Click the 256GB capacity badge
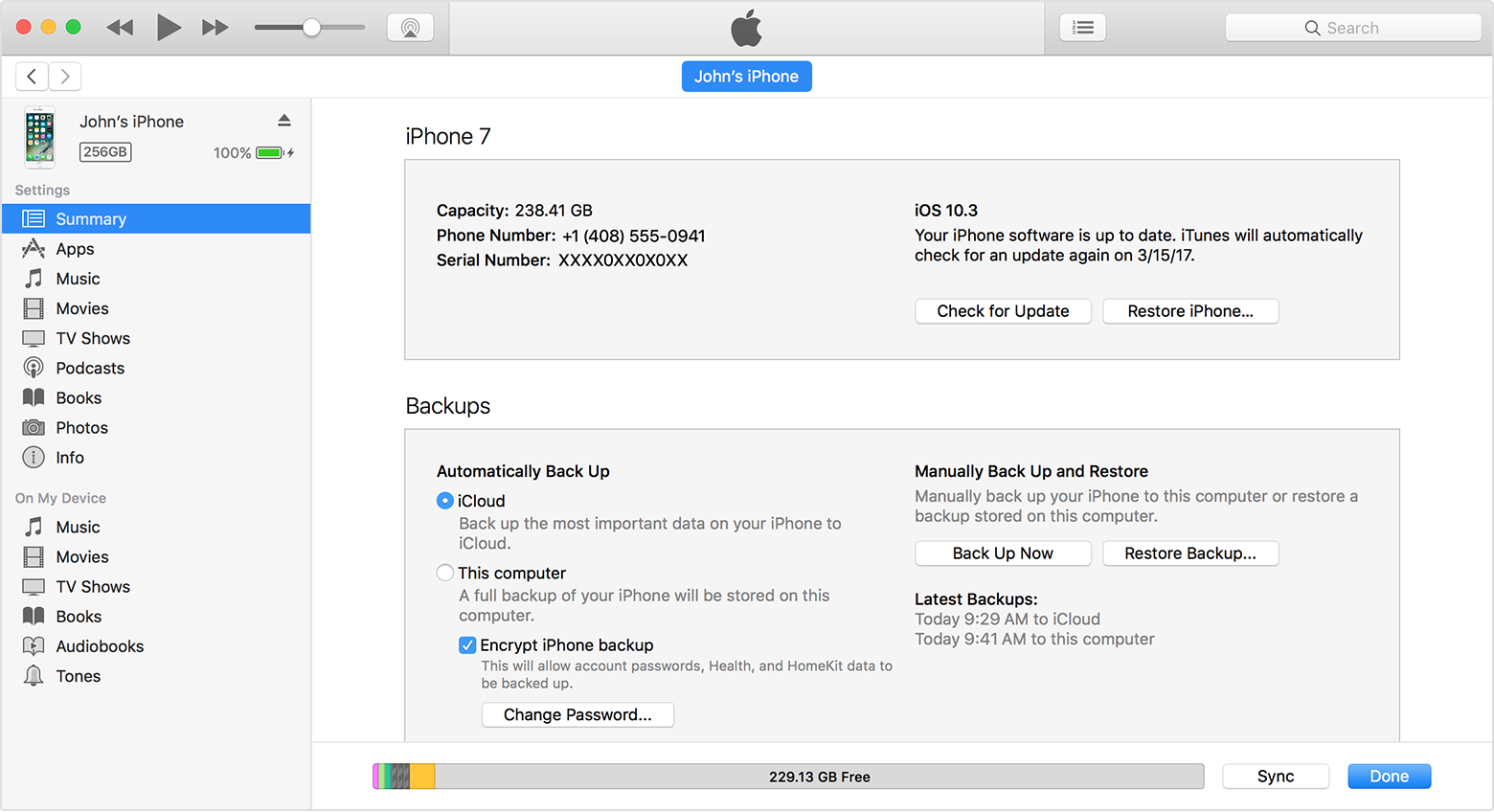The width and height of the screenshot is (1494, 812). pos(105,152)
